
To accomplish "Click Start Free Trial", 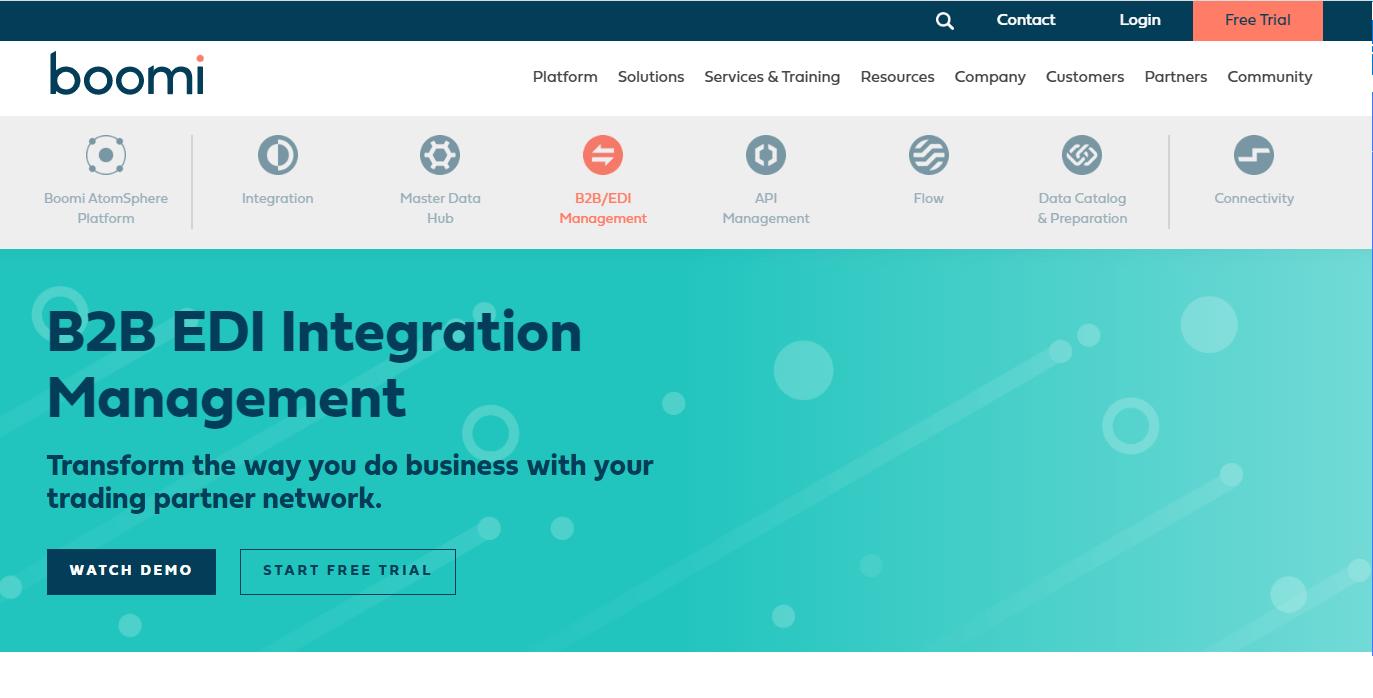I will tap(347, 571).
